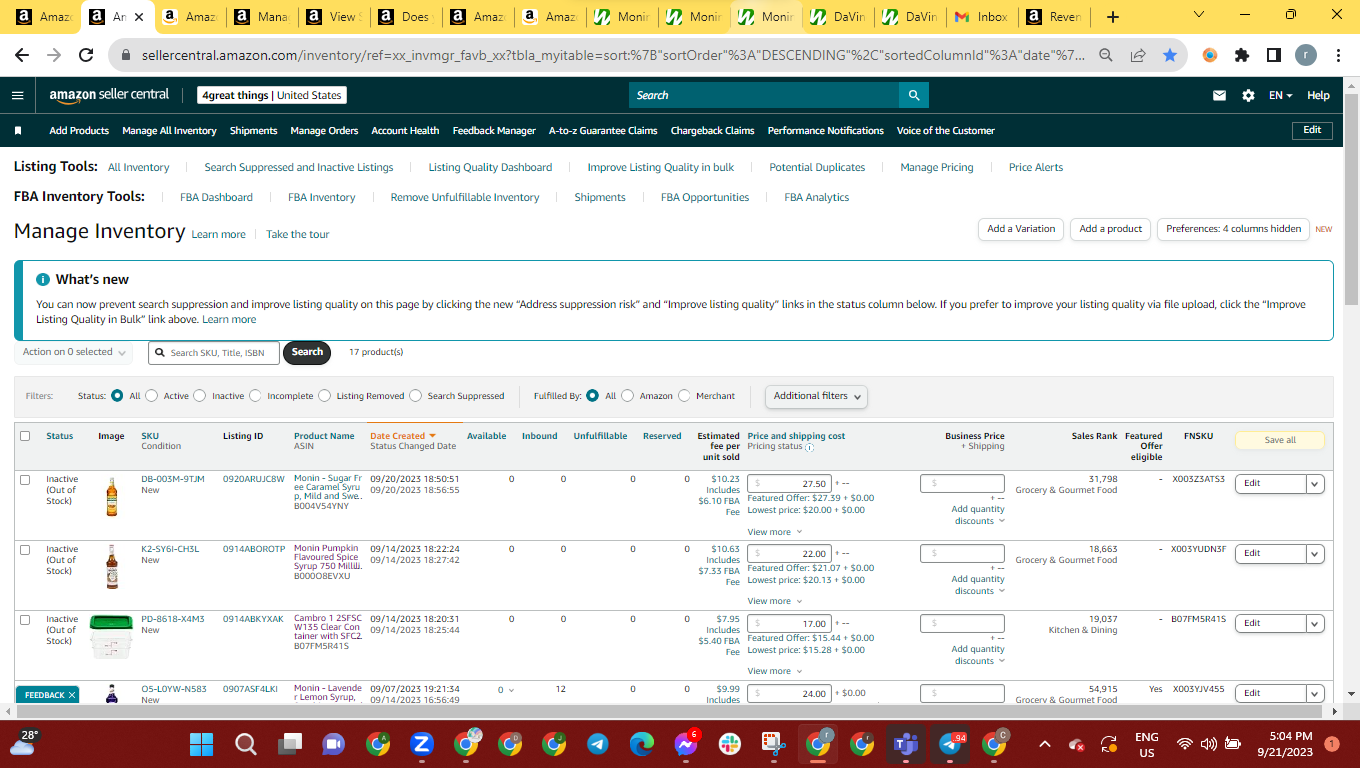This screenshot has height=768, width=1360.
Task: Open the Windows Start menu
Action: click(201, 744)
